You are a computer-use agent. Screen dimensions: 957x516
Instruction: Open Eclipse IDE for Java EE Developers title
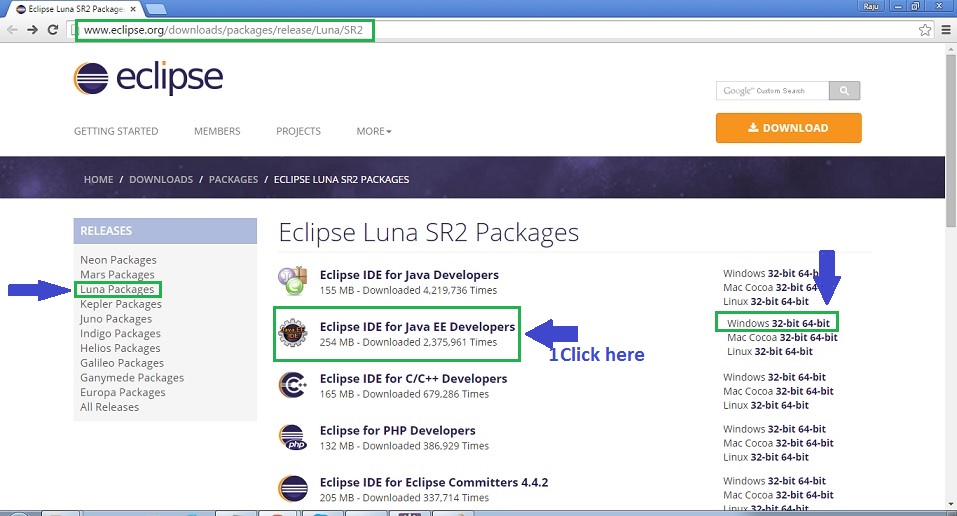point(417,327)
